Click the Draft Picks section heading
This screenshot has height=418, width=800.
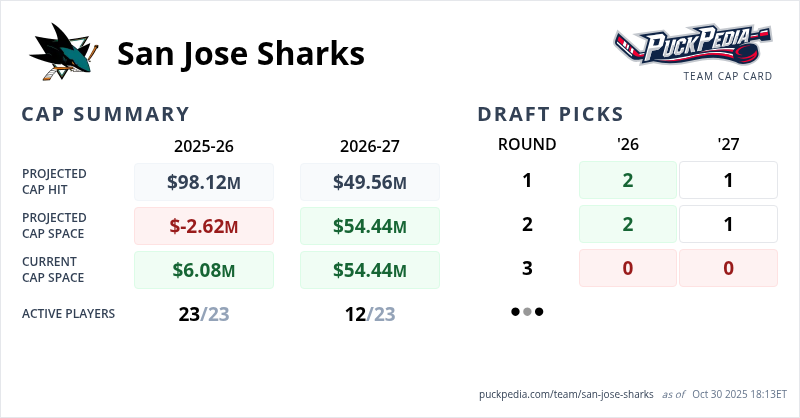[x=550, y=114]
